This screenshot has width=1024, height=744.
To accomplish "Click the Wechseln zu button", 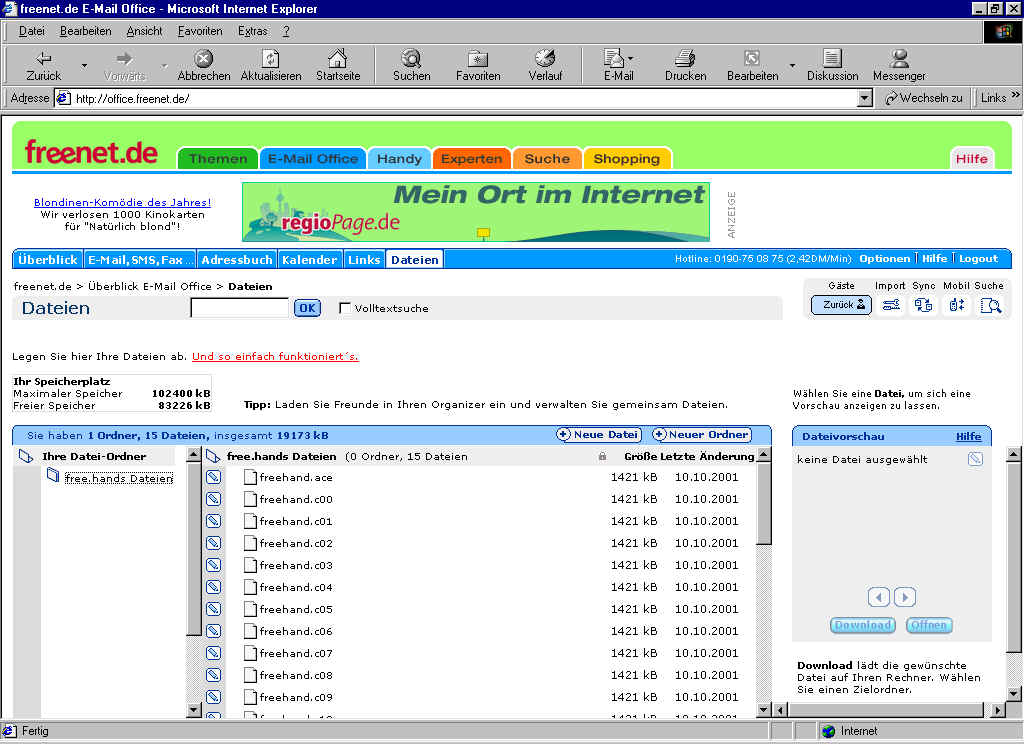I will coord(923,98).
